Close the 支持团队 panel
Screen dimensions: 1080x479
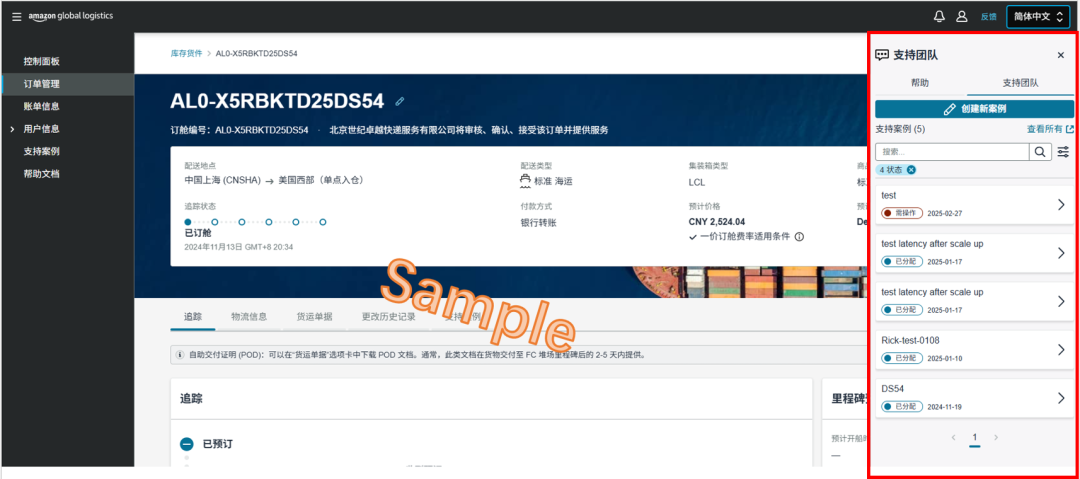click(1061, 55)
